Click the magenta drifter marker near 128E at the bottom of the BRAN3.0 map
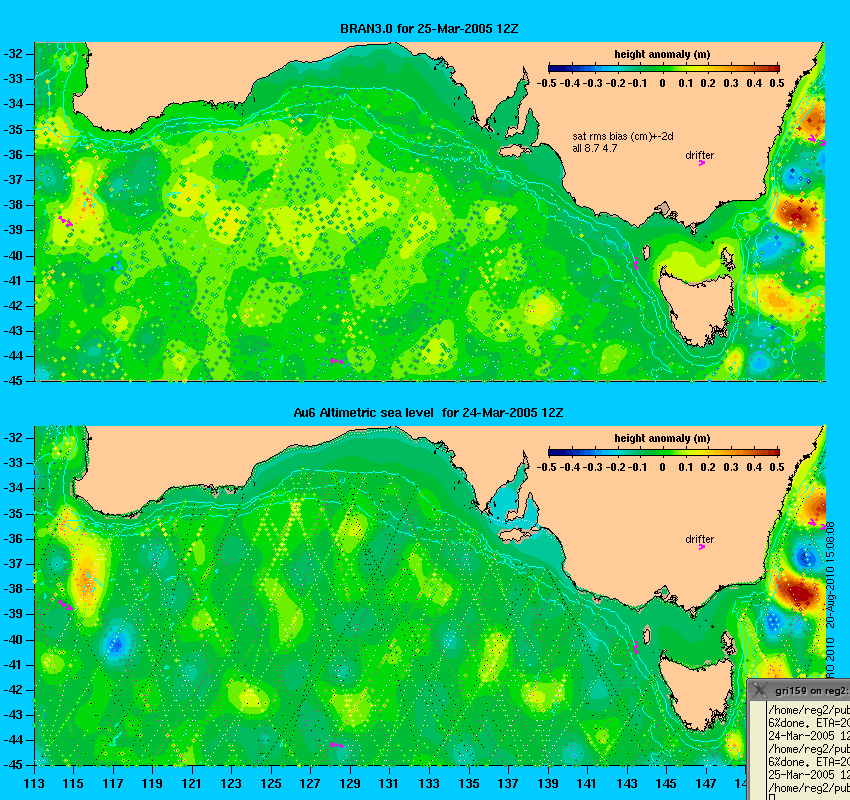The image size is (850, 800). [x=337, y=361]
